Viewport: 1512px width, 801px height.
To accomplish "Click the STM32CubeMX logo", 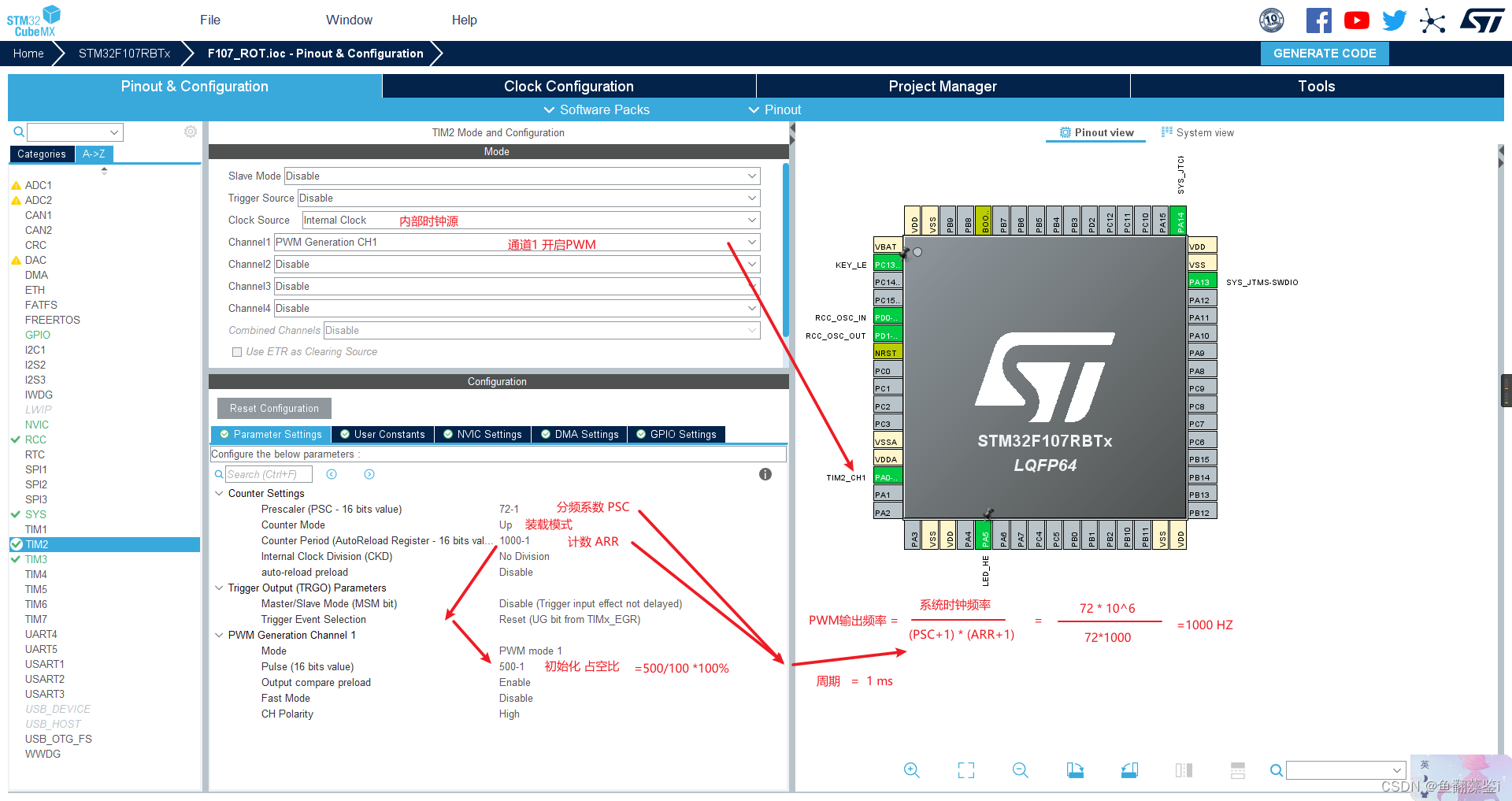I will point(34,20).
